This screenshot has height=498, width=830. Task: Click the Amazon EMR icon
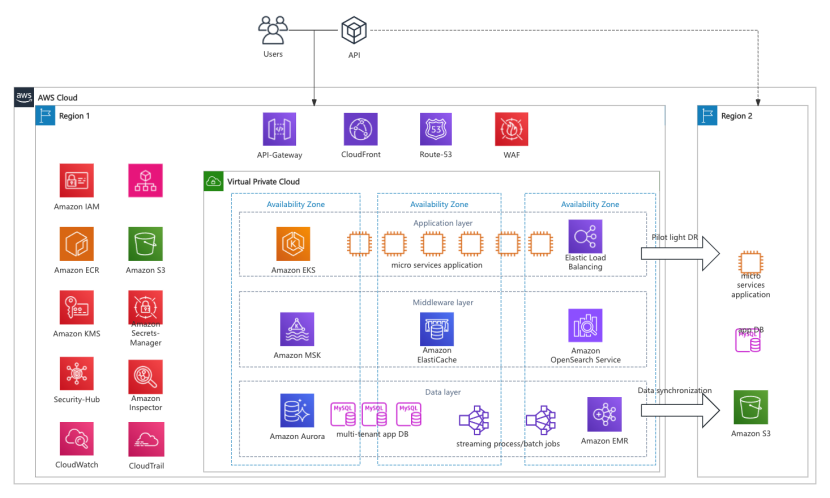click(x=605, y=414)
